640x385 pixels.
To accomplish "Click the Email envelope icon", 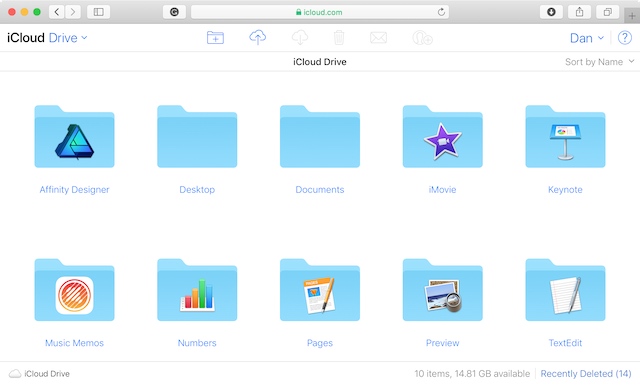I will point(378,38).
